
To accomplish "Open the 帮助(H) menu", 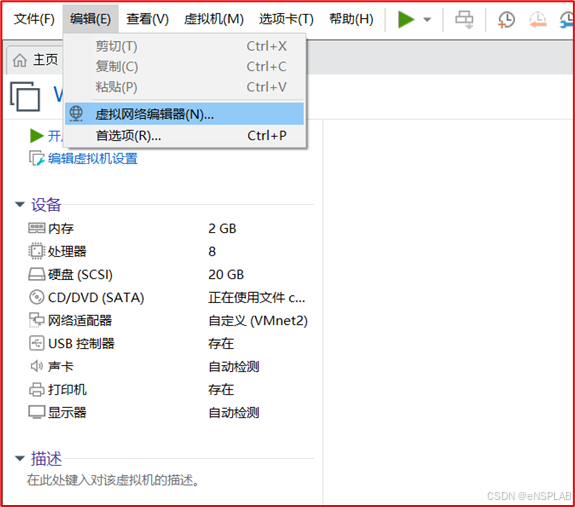I will tap(351, 19).
